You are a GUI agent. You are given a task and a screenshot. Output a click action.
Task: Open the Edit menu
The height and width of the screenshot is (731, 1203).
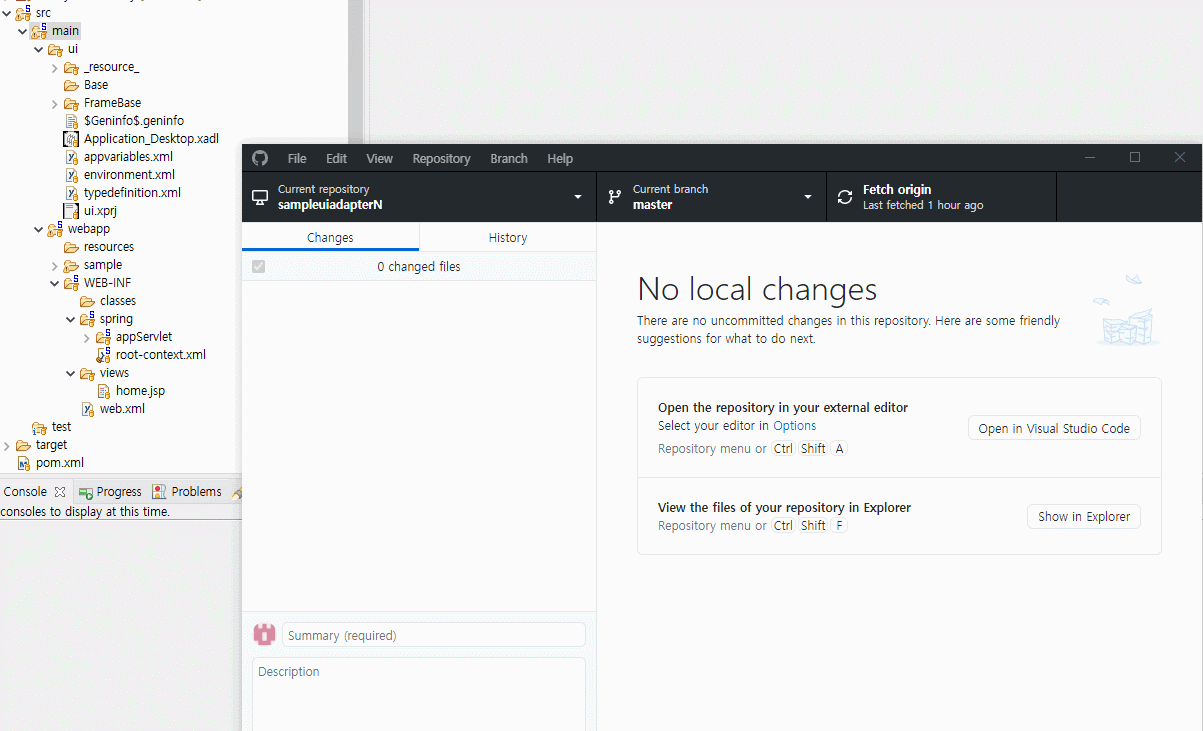[x=336, y=158]
